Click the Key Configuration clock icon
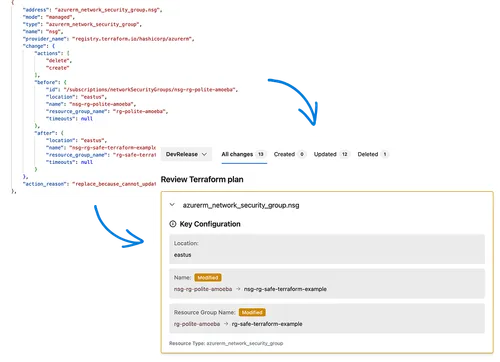Image resolution: width=500 pixels, height=362 pixels. 173,224
